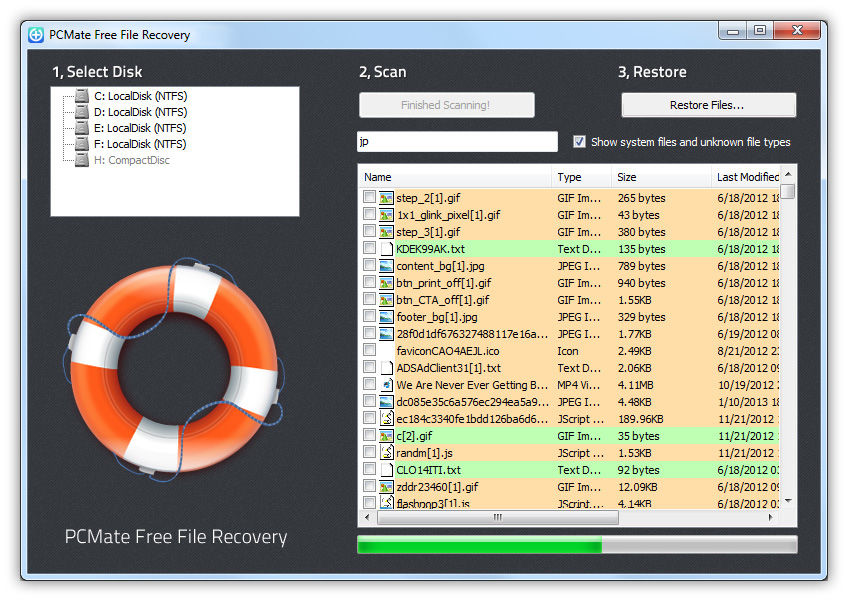Click the "Icon" type cell
This screenshot has height=601, width=848.
[568, 351]
